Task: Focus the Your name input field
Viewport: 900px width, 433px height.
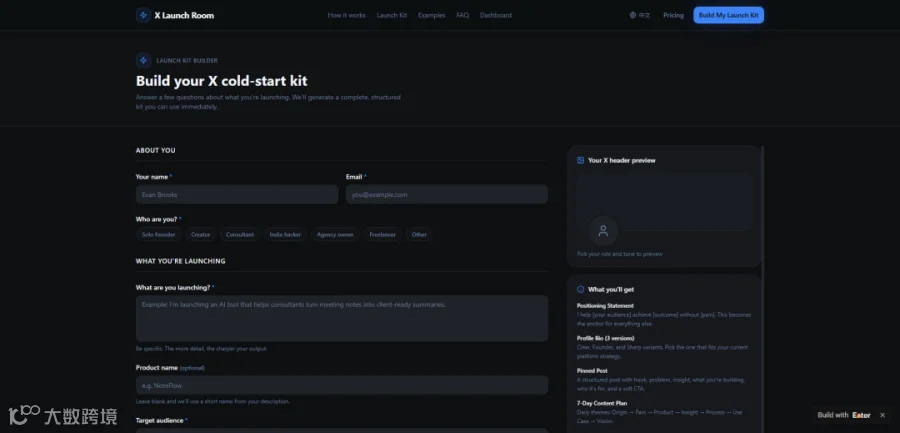Action: pos(237,194)
